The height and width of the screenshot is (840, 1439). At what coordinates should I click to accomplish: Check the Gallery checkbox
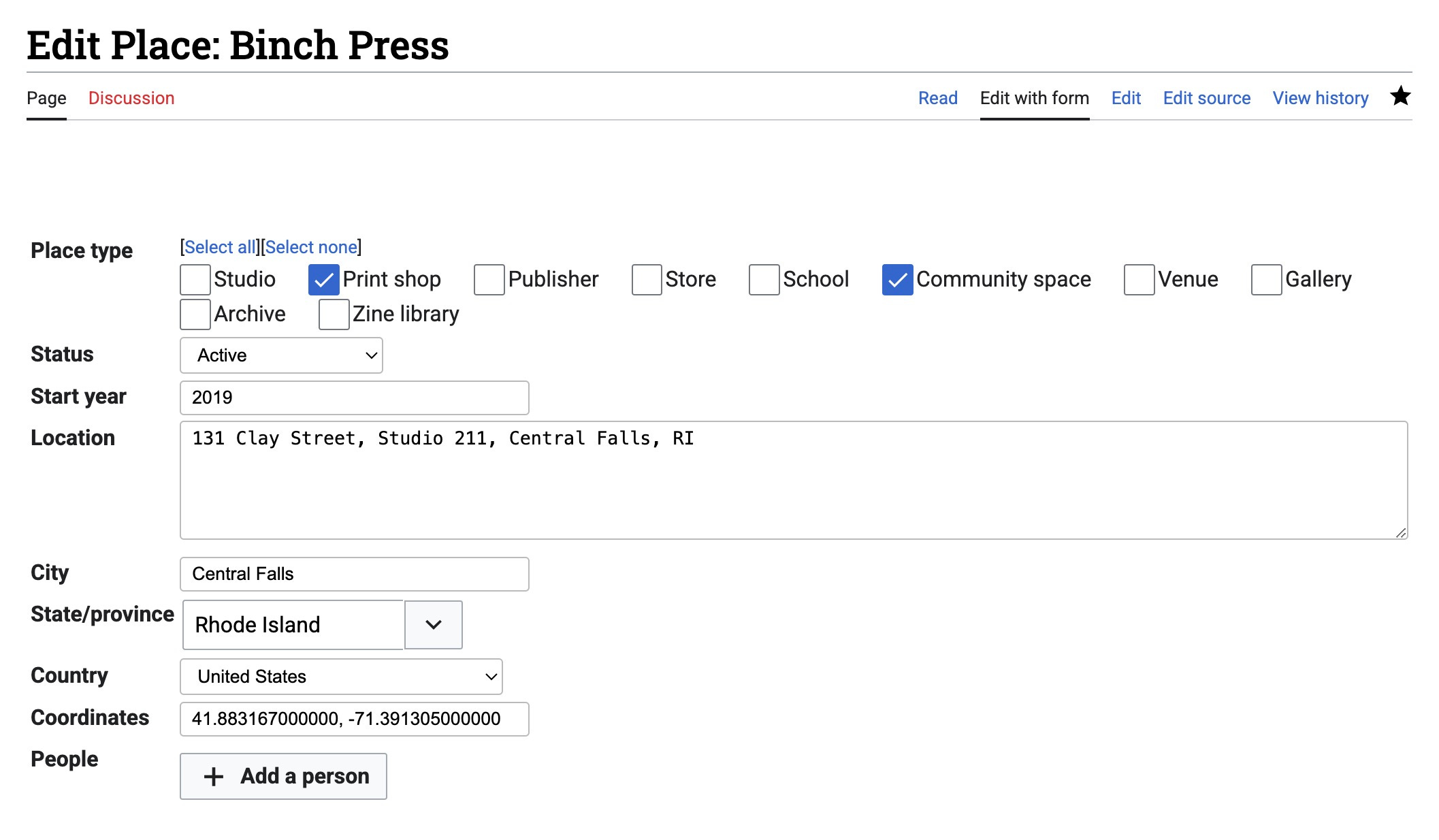(1266, 280)
